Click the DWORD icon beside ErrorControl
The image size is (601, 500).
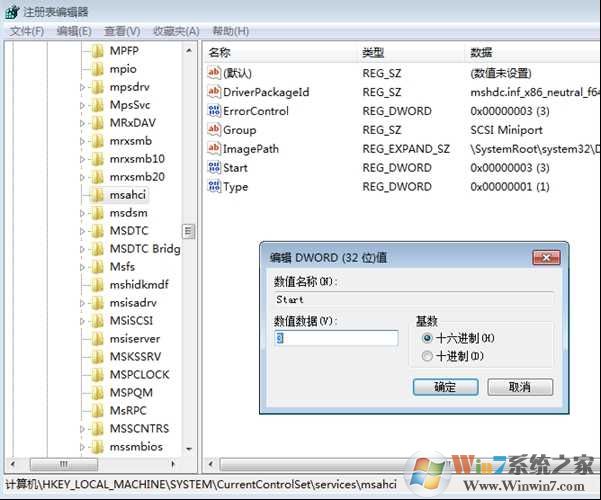click(214, 111)
